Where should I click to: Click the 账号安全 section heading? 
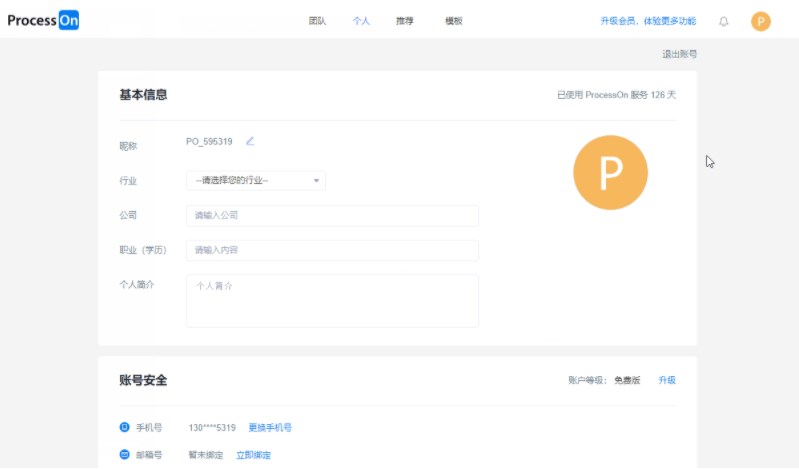point(143,380)
